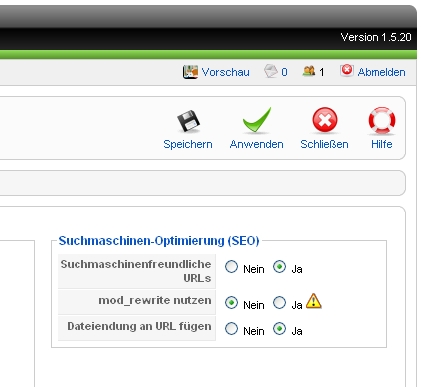The width and height of the screenshot is (421, 387).
Task: Click the red Schließen X icon
Action: (325, 120)
